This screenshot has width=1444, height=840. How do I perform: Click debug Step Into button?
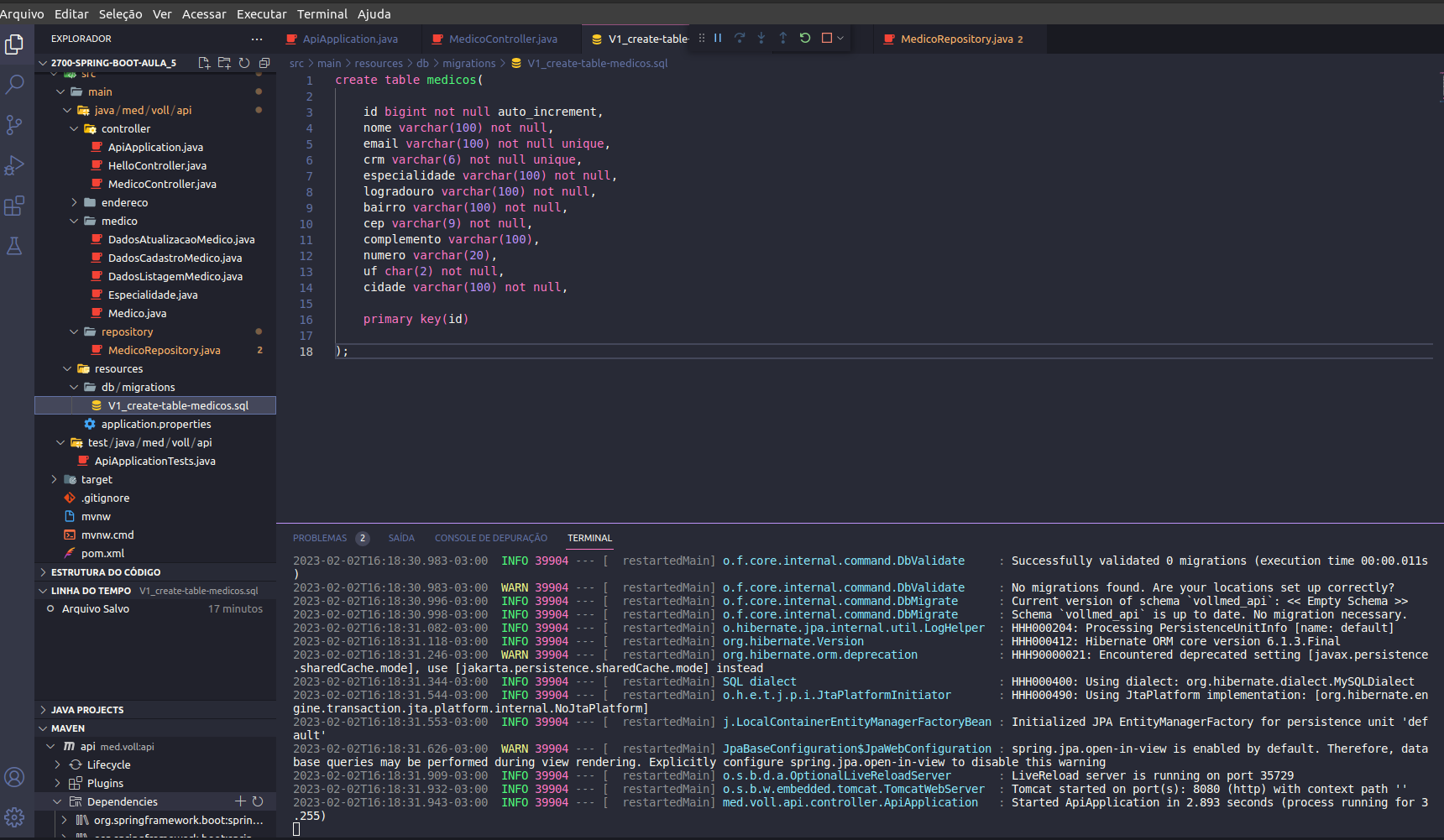pos(761,38)
